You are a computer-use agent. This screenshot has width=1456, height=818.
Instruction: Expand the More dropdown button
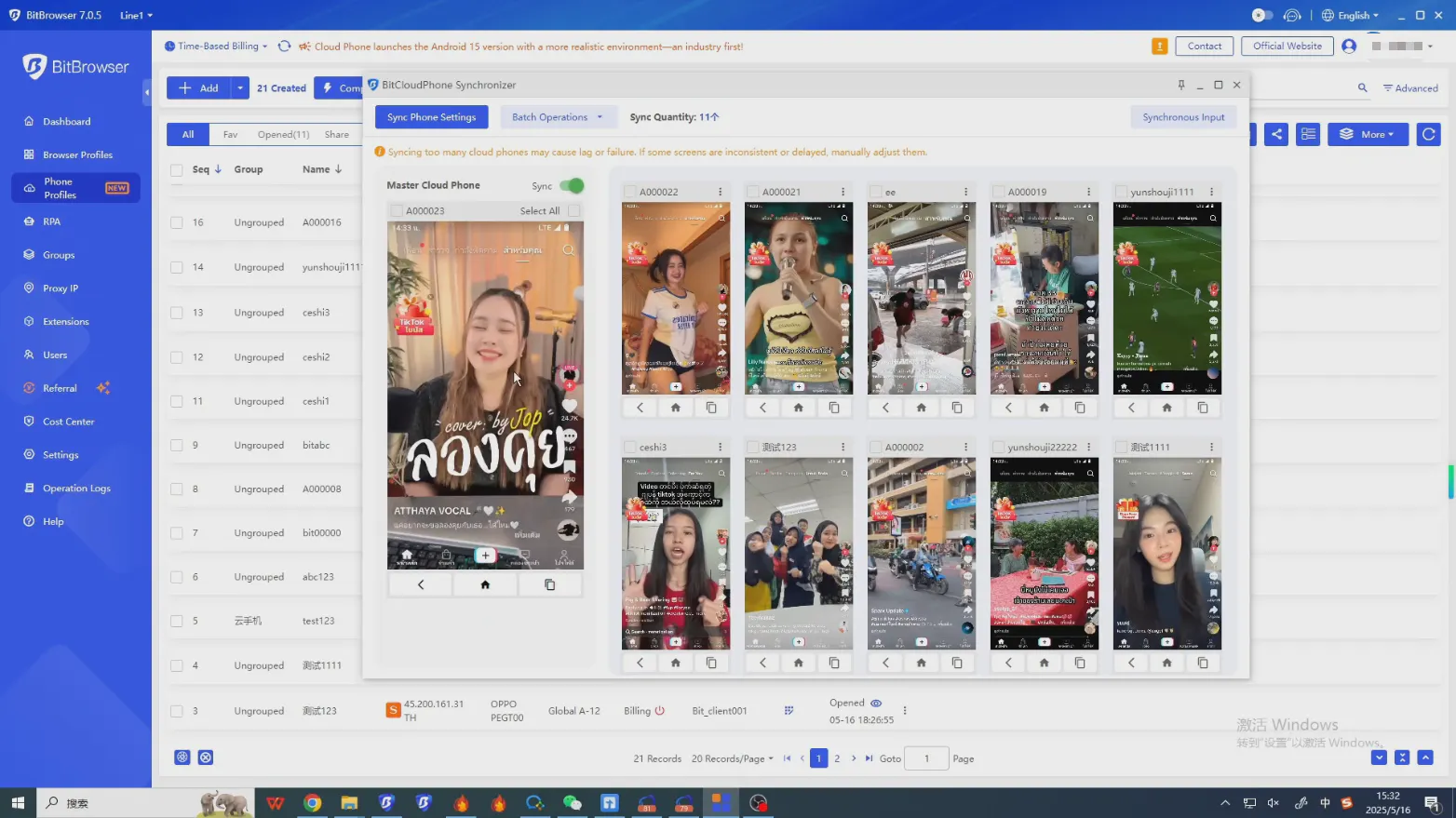(1368, 134)
